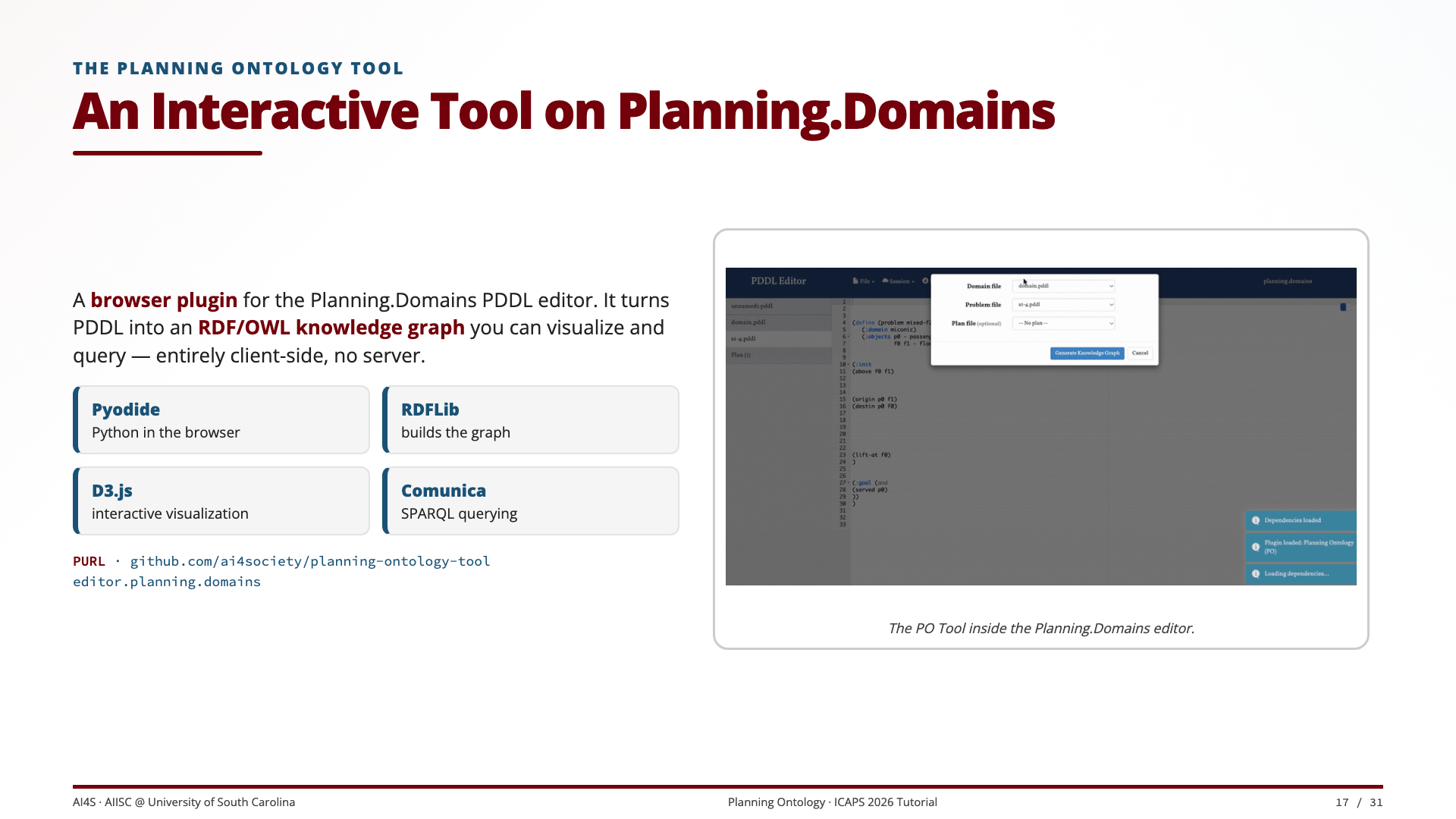
Task: Collapse the fold arrow at line 6
Action: (x=849, y=337)
